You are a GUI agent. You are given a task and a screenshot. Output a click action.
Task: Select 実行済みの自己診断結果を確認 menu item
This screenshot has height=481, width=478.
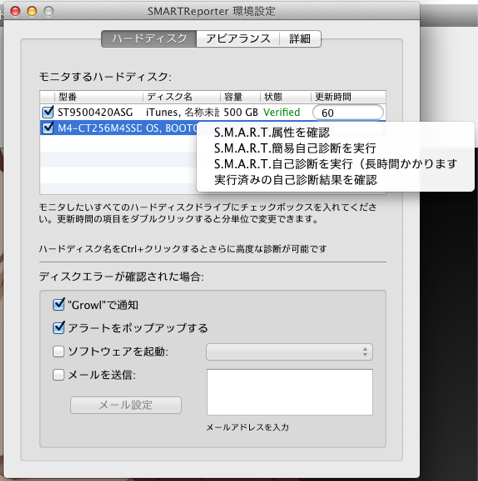tap(335, 180)
